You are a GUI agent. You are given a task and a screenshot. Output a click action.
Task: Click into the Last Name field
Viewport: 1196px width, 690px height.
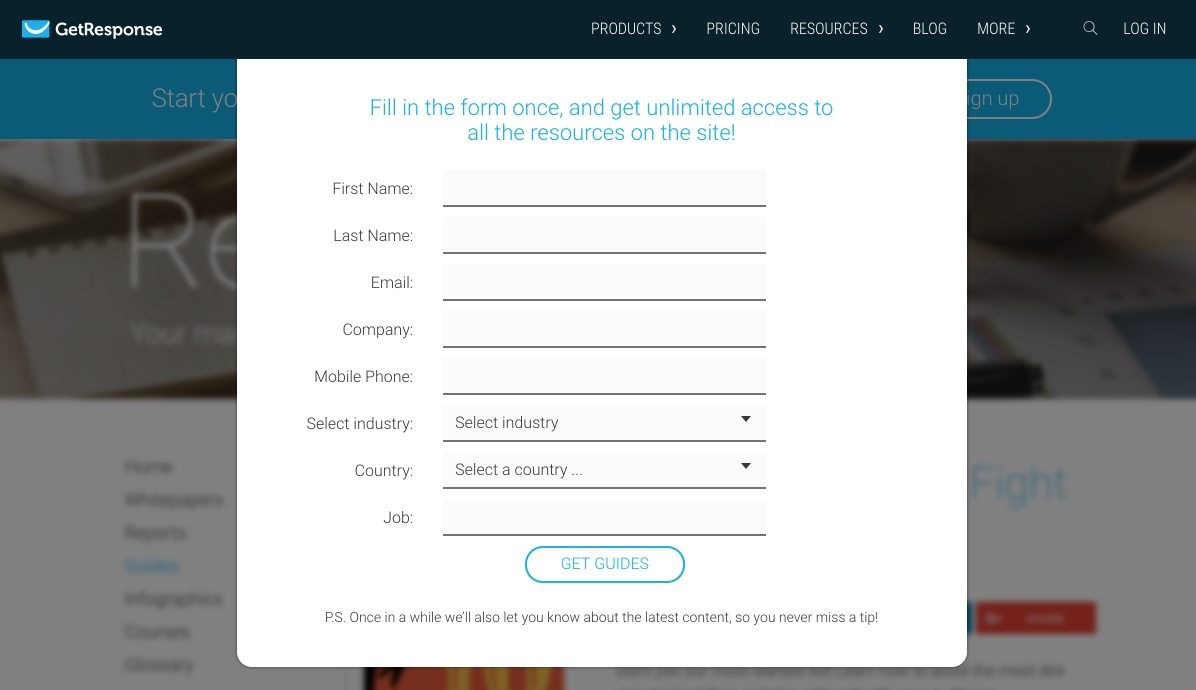pos(604,235)
